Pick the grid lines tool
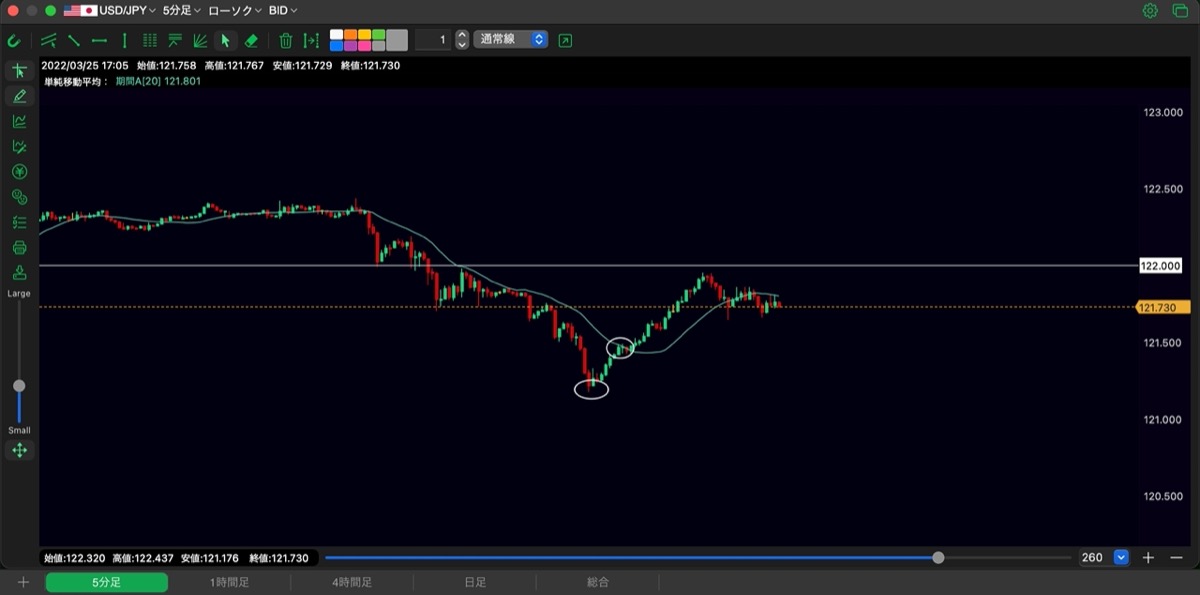1200x595 pixels. 150,41
